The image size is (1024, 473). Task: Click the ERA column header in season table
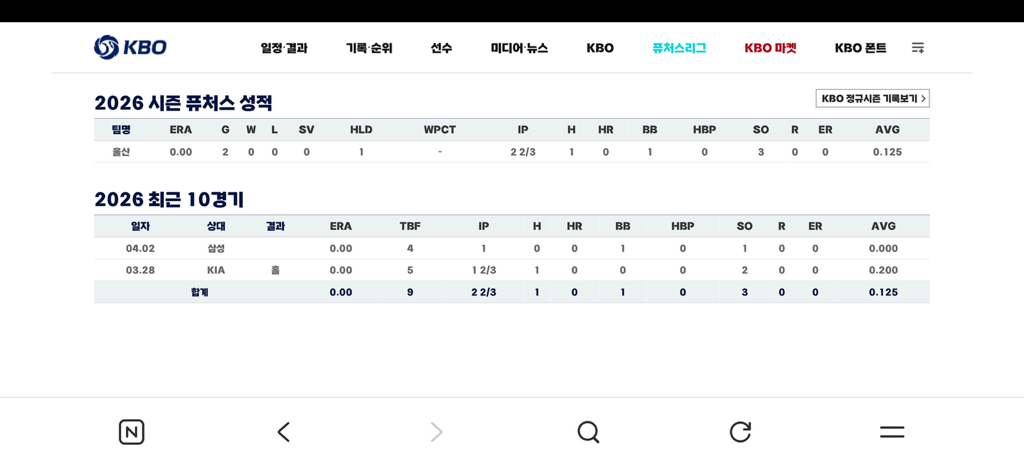coord(181,130)
